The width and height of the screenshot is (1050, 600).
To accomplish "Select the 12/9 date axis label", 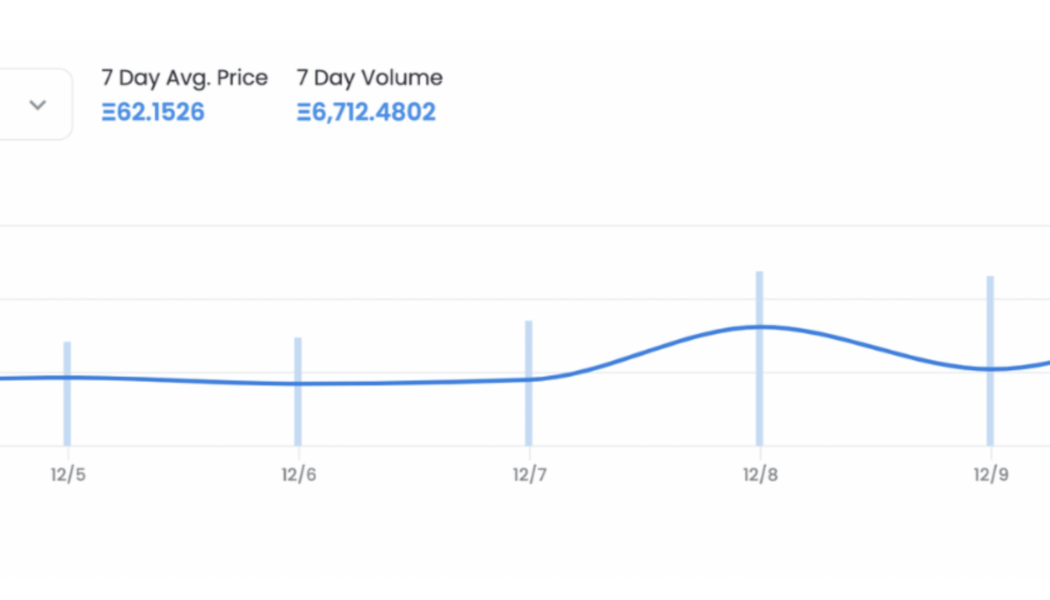I will pyautogui.click(x=990, y=475).
